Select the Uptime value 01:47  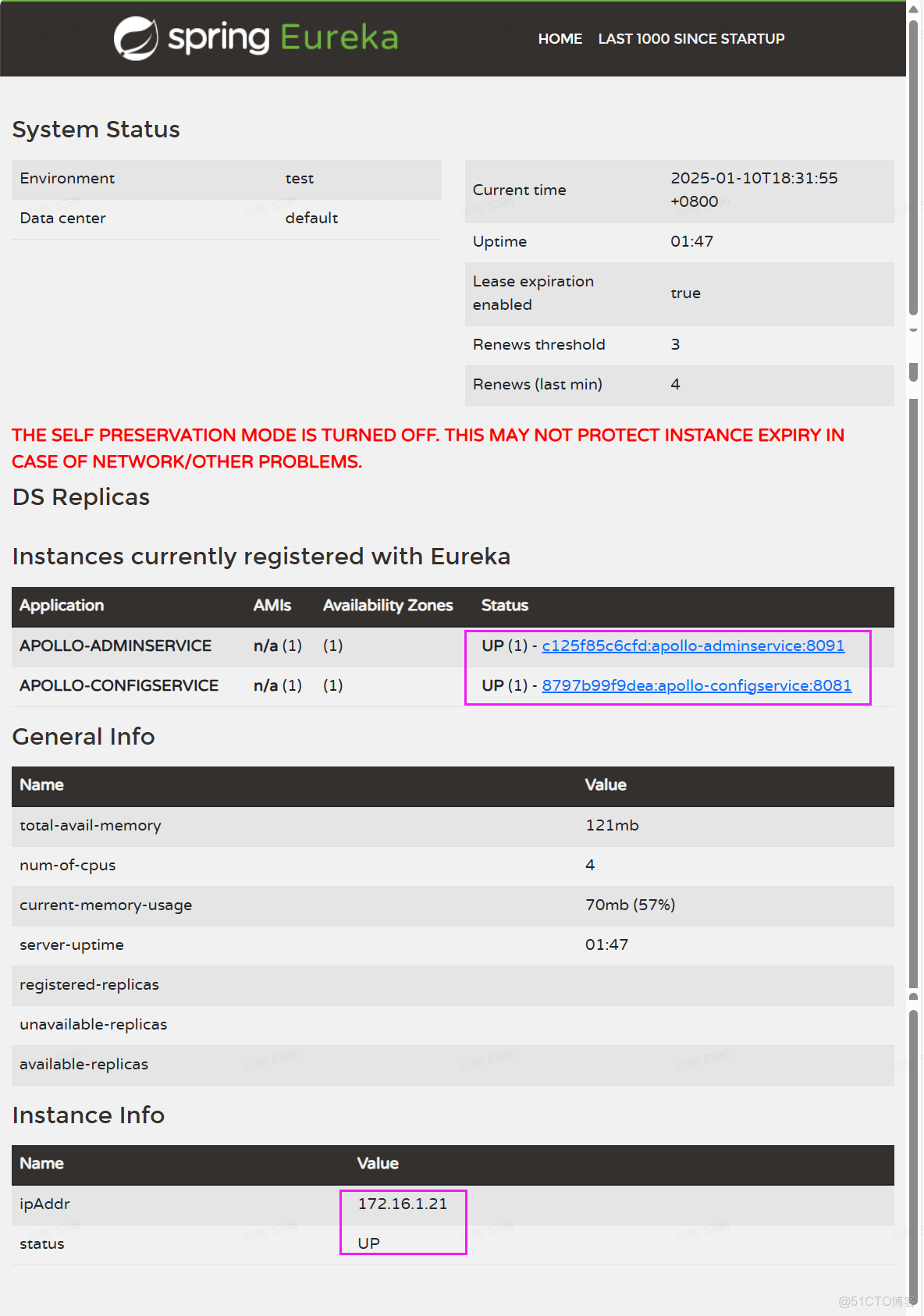(691, 242)
